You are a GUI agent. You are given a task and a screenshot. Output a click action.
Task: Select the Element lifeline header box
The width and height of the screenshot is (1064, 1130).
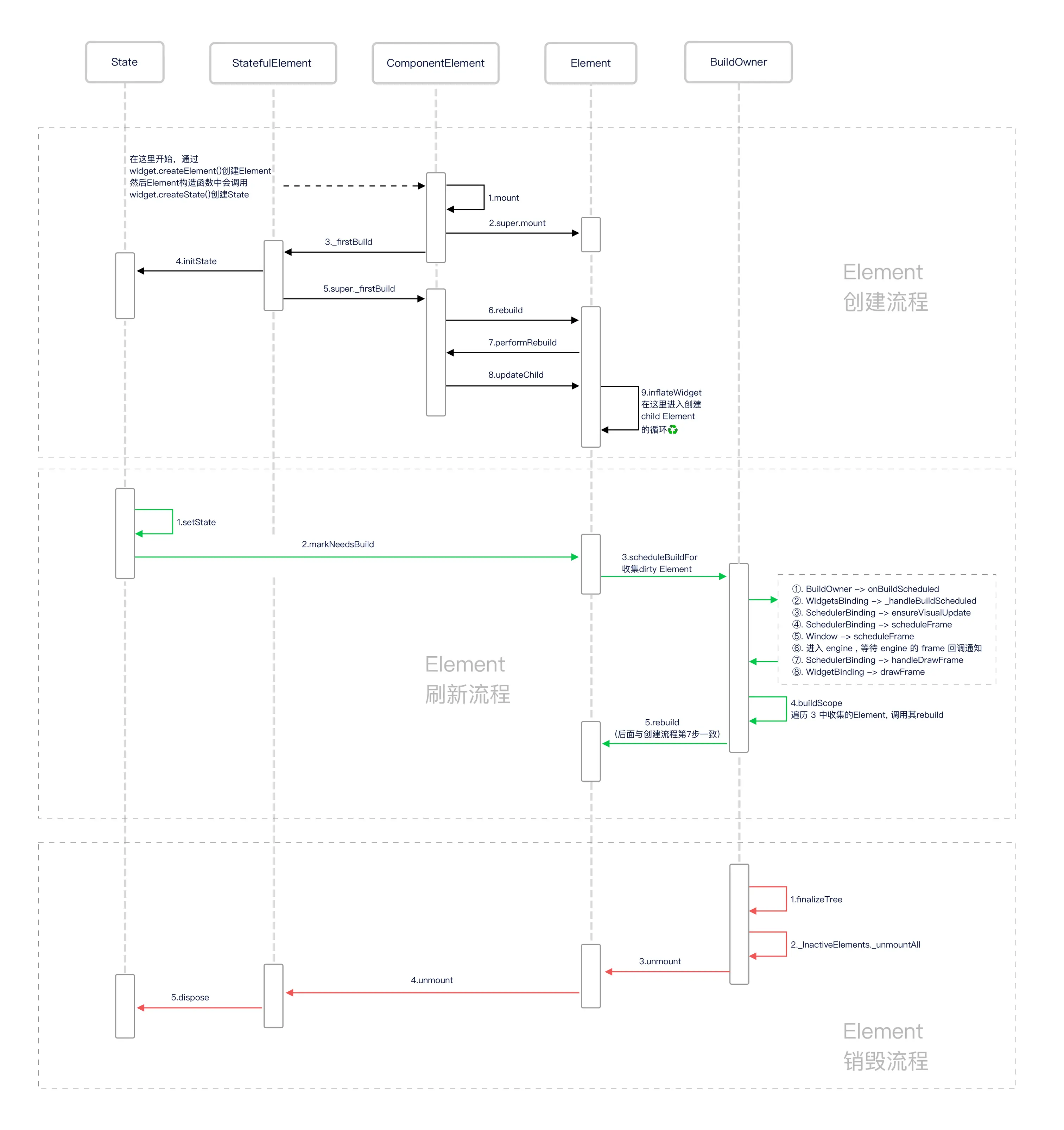[590, 63]
